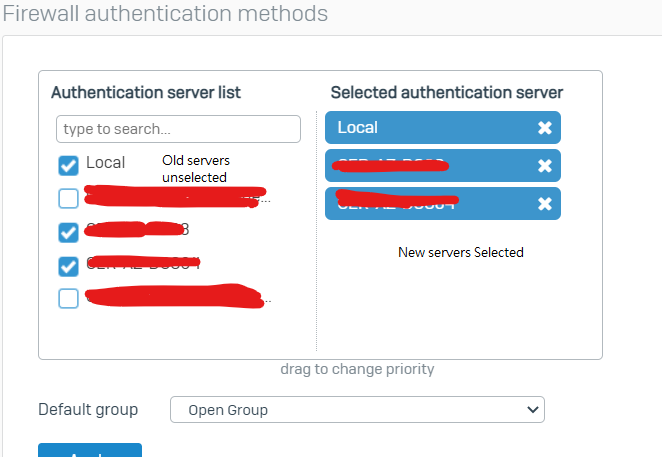Click the Open Group dropdown arrow
This screenshot has height=466, width=662.
tap(530, 410)
